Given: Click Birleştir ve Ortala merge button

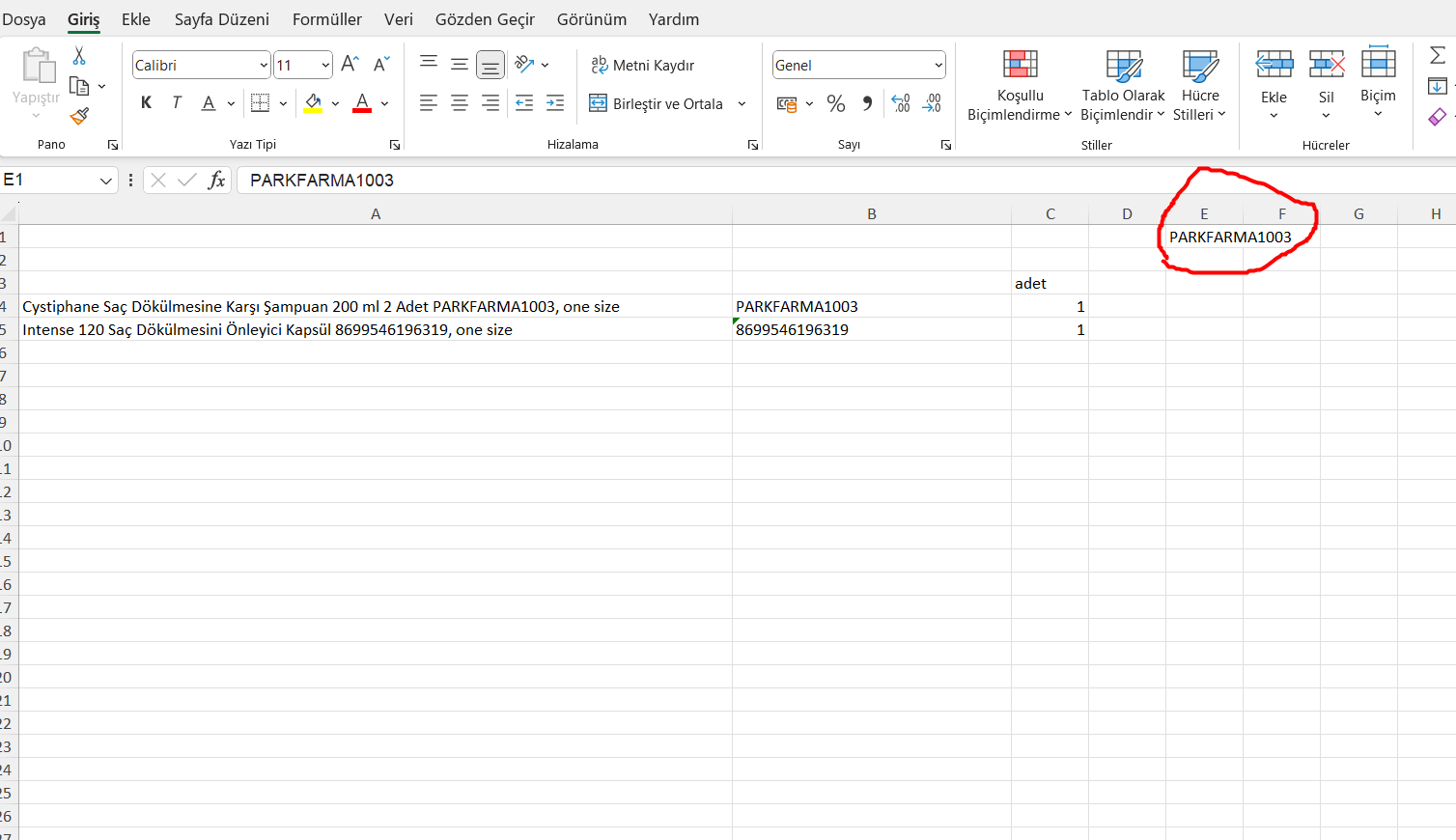Looking at the screenshot, I should click(657, 103).
